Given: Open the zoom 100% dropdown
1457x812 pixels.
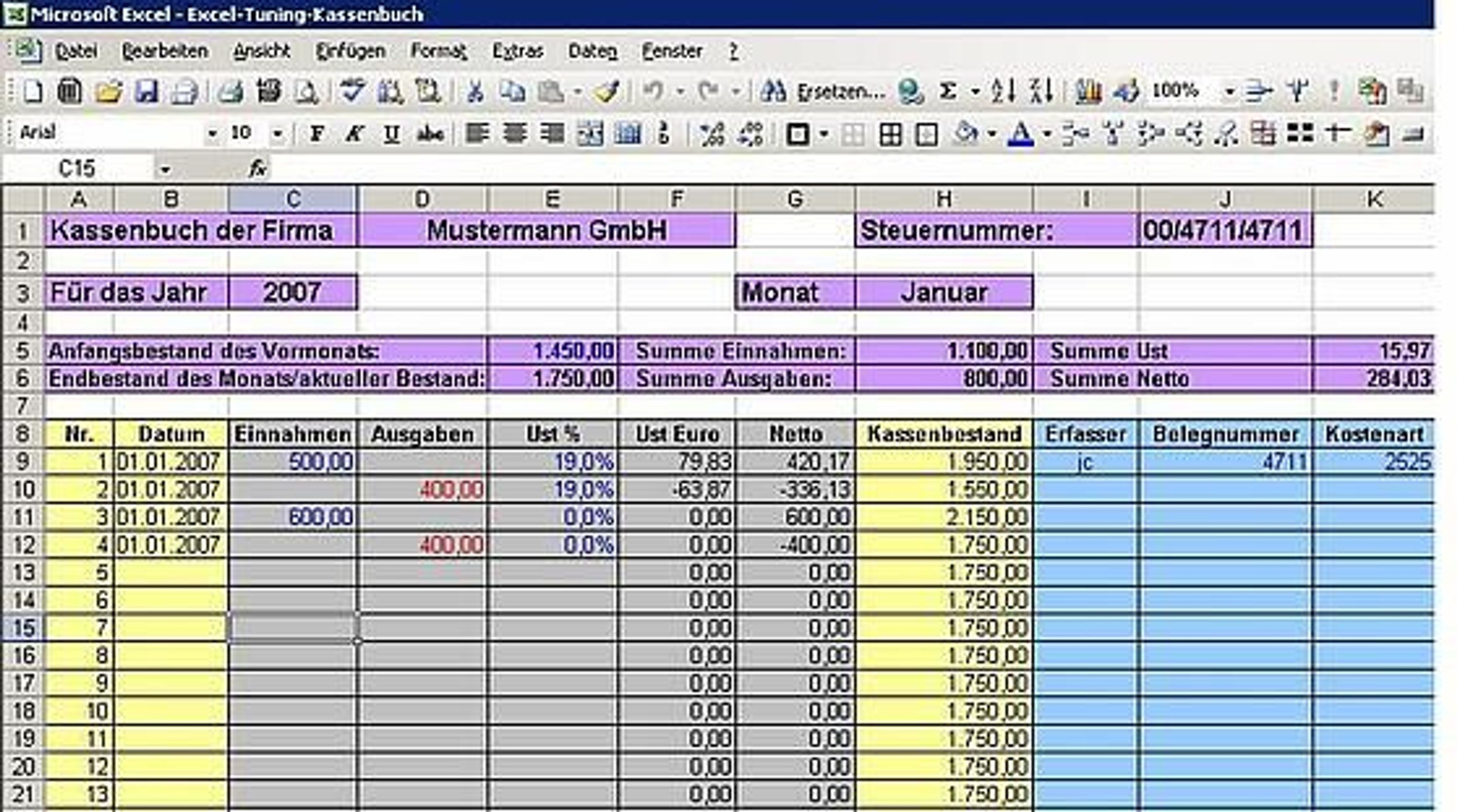Looking at the screenshot, I should (1230, 91).
